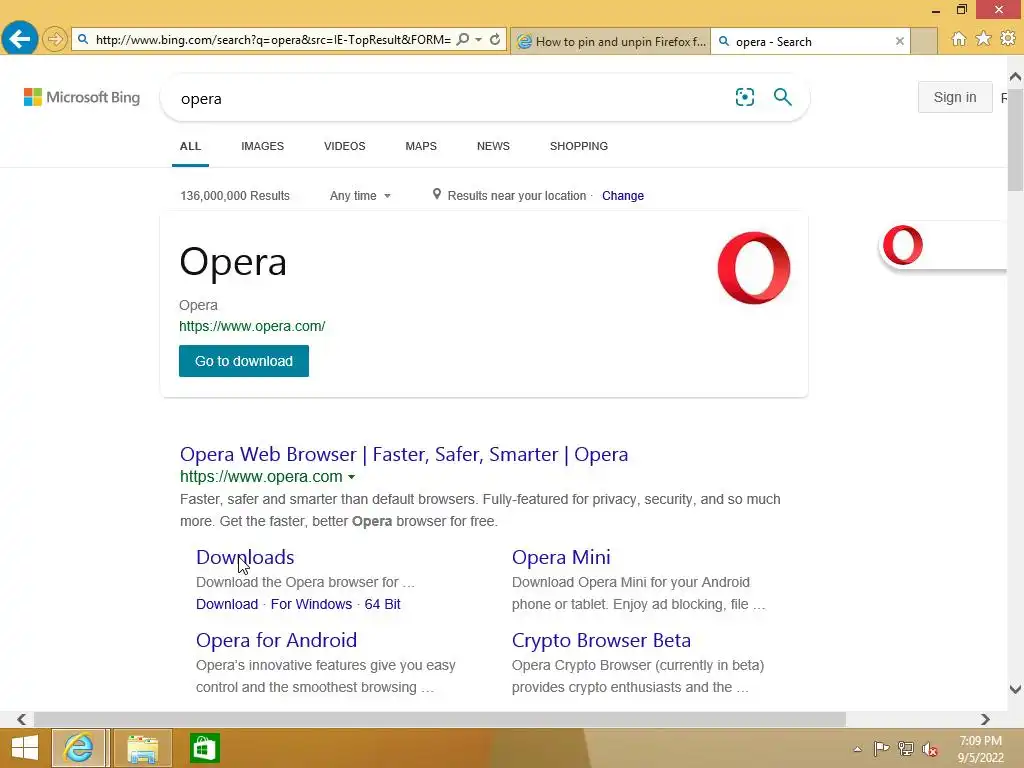Open the Downloads sitelink
Viewport: 1024px width, 768px height.
click(245, 557)
